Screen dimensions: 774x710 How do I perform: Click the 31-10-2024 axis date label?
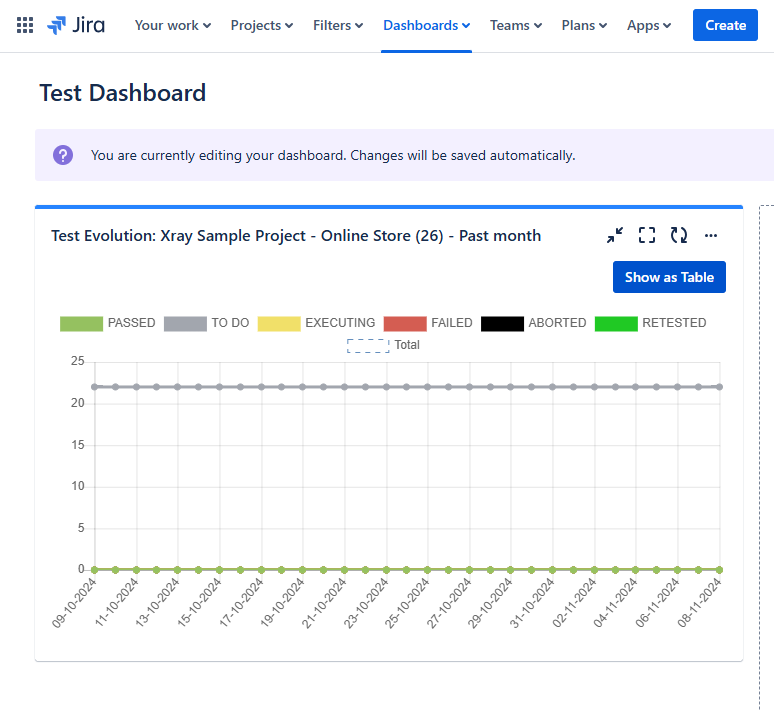[532, 603]
